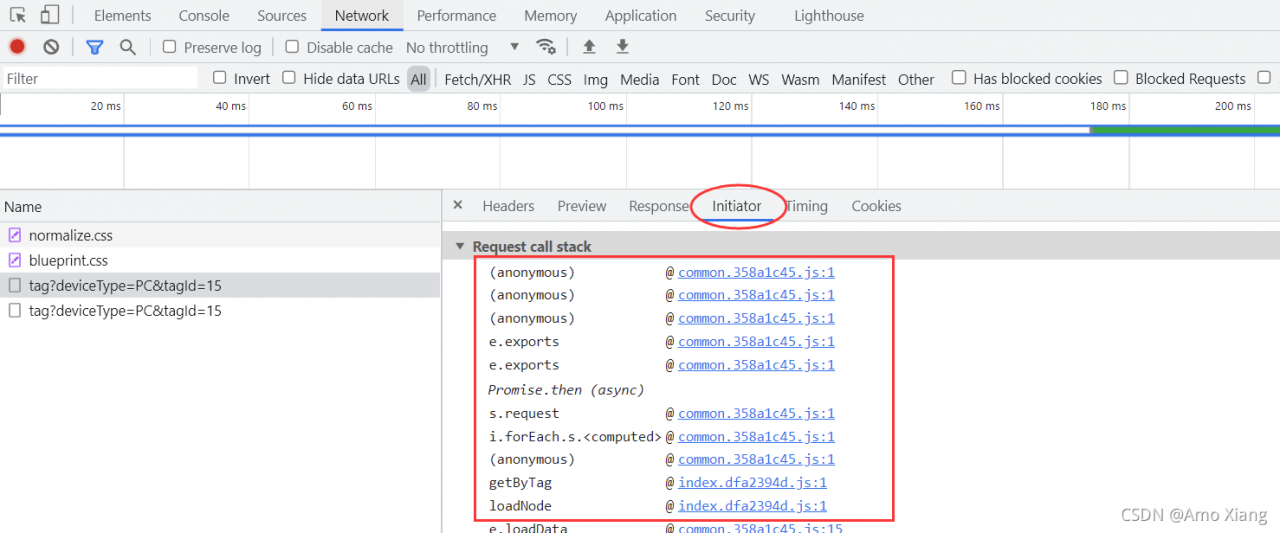The image size is (1280, 533).
Task: Switch to the Timing tab
Action: coord(806,206)
